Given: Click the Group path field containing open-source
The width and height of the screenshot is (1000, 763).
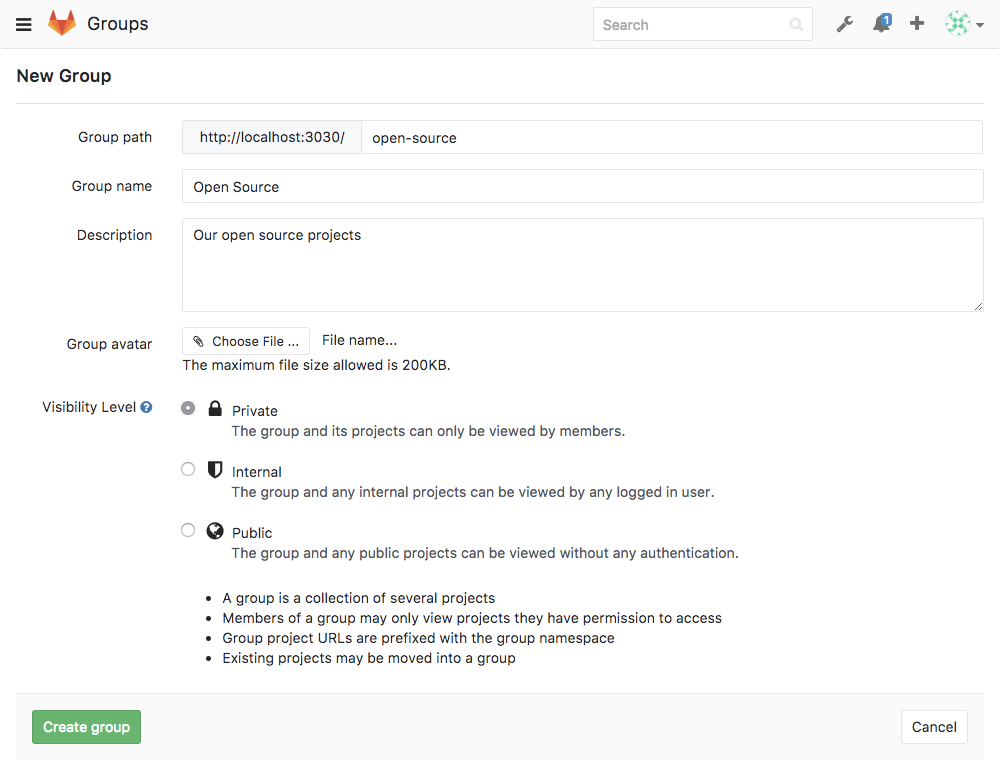Looking at the screenshot, I should pos(672,137).
